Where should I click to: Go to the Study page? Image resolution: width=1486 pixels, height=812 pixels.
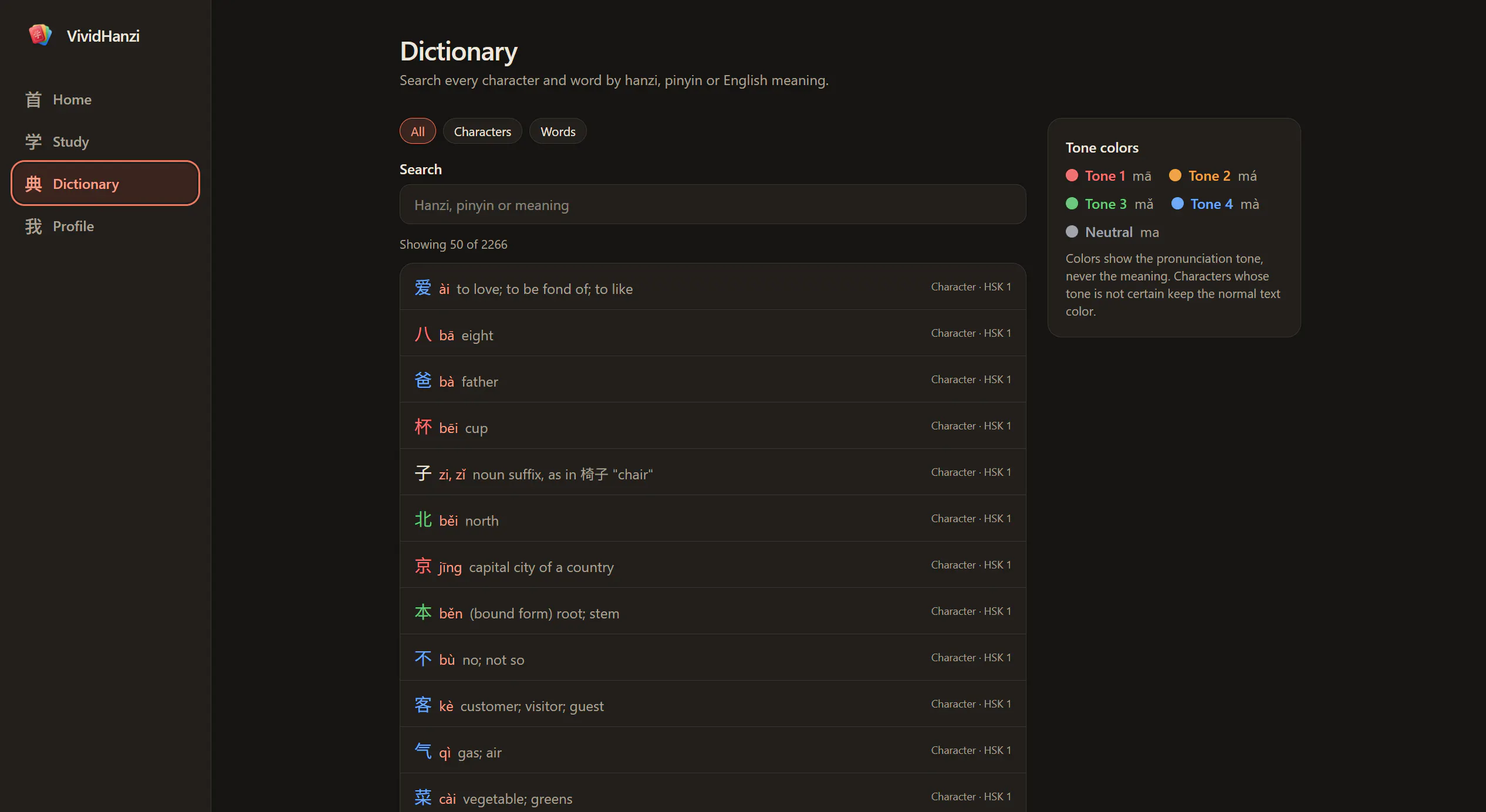[105, 142]
